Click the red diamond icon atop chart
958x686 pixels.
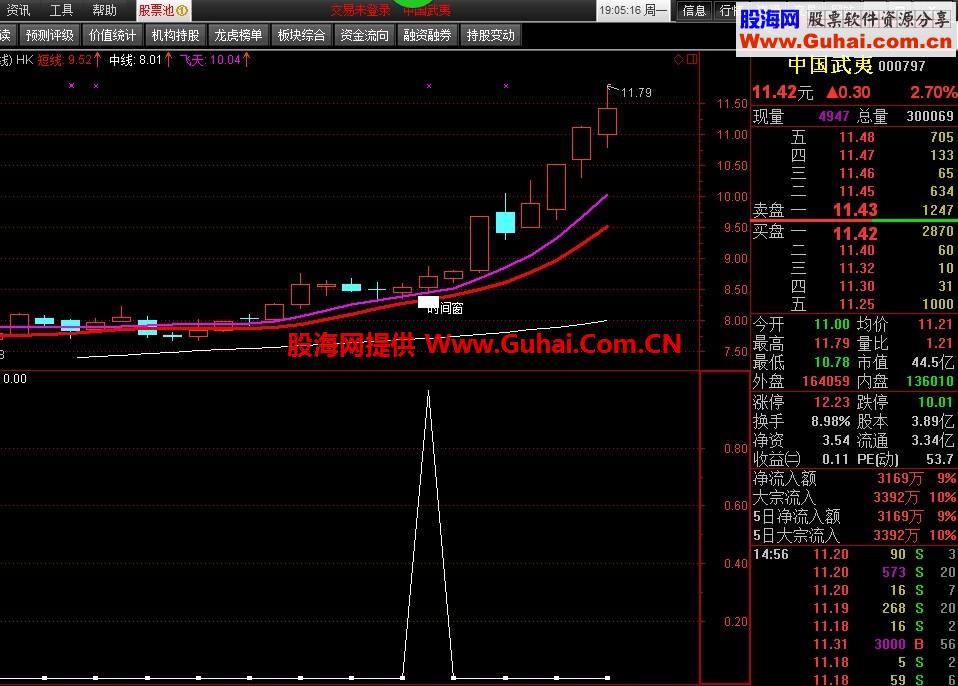tap(678, 59)
